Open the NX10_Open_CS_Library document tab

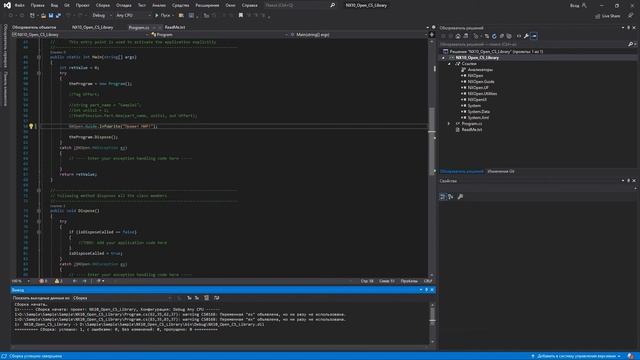[x=93, y=27]
